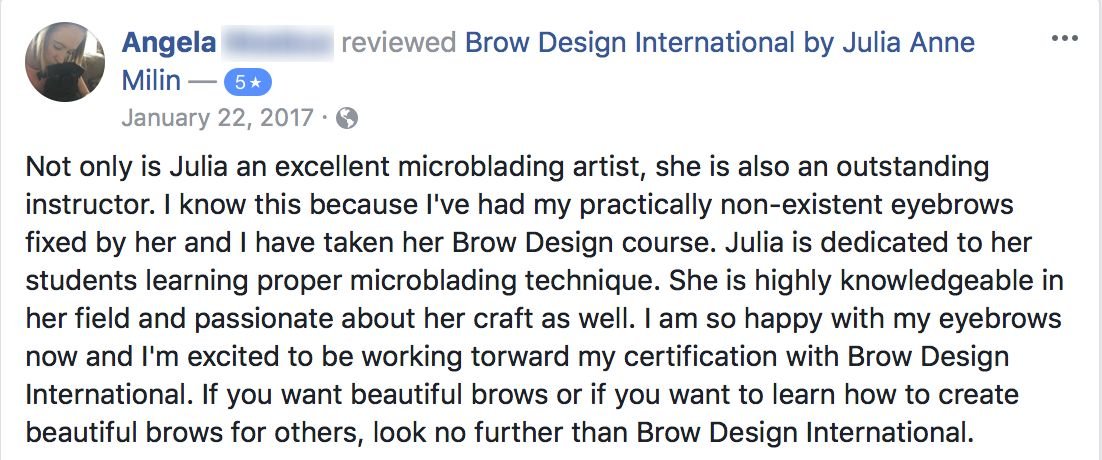
Task: Open the Brow Design International page link
Action: click(630, 43)
